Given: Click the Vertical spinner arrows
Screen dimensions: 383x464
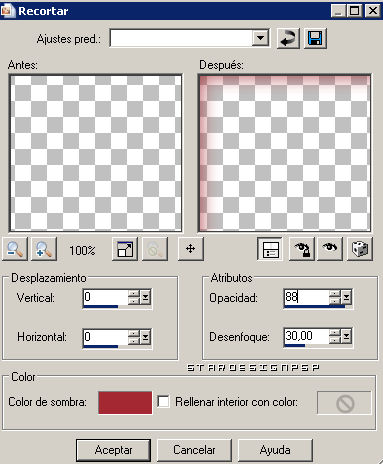Looking at the screenshot, I should (x=134, y=297).
